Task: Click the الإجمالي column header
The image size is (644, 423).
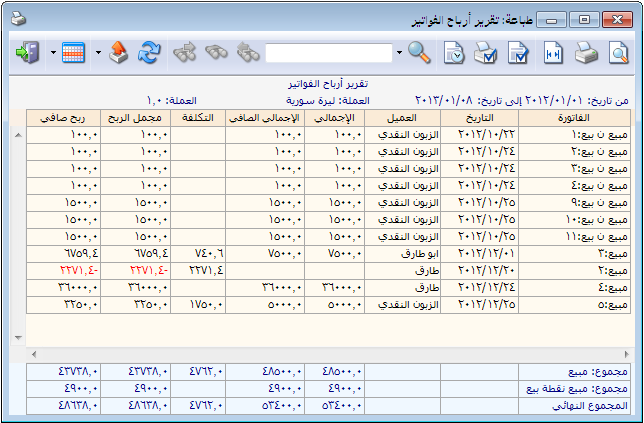Action: coord(334,118)
